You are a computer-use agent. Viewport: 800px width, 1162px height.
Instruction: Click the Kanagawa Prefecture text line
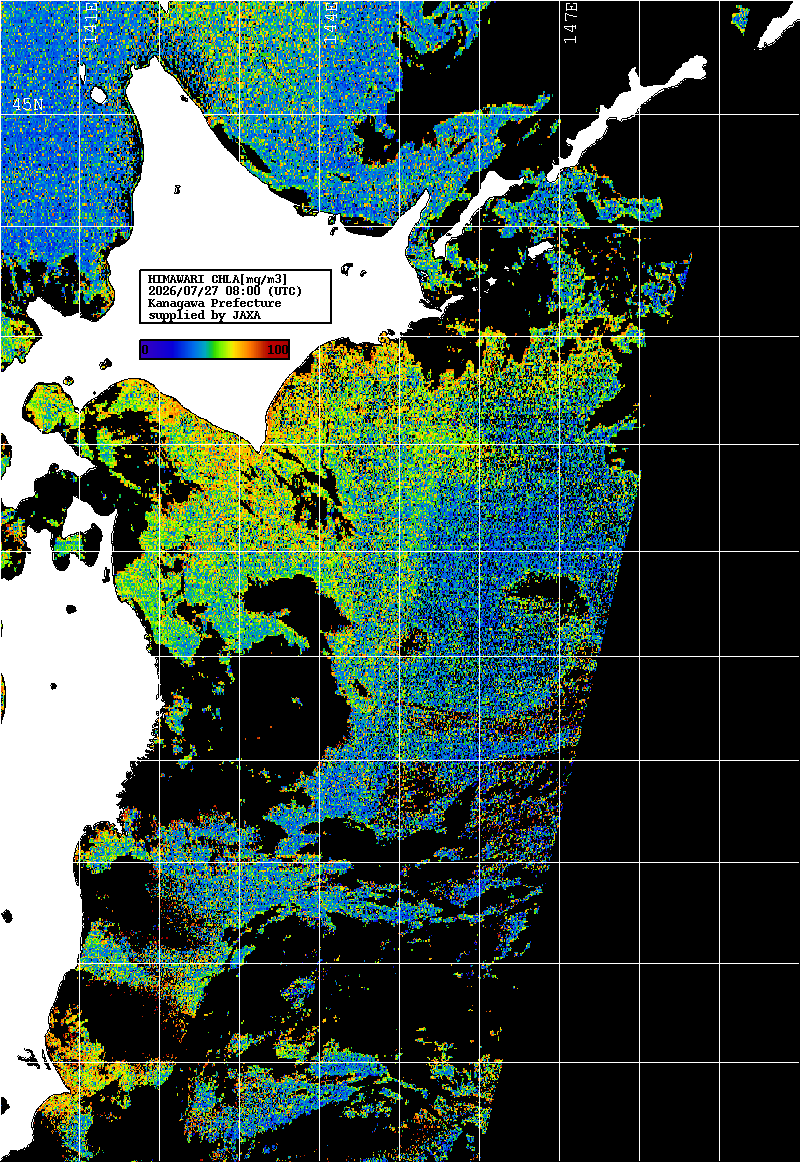[215, 303]
